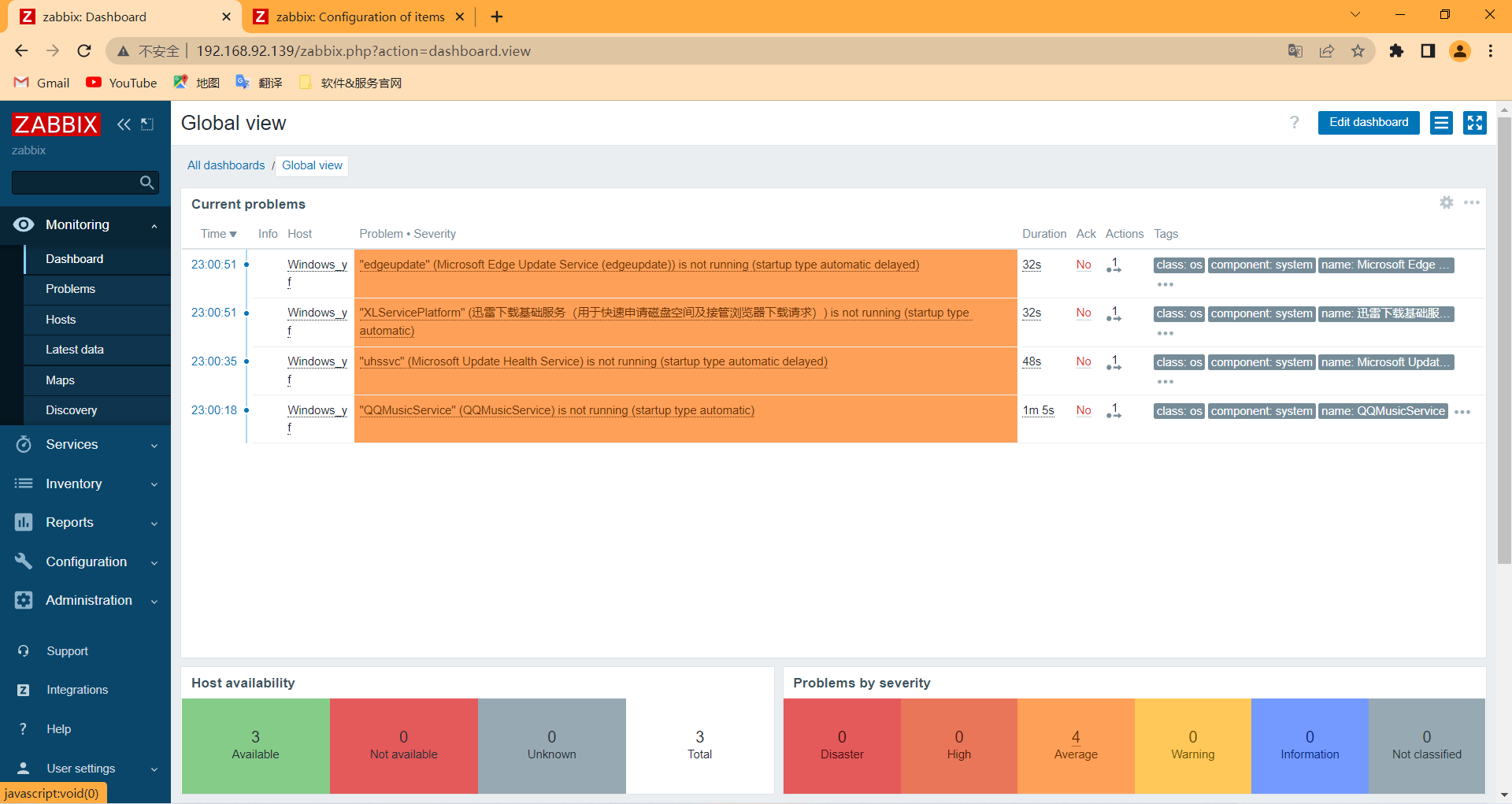Expand the Services menu section
This screenshot has width=1512, height=804.
click(x=85, y=445)
